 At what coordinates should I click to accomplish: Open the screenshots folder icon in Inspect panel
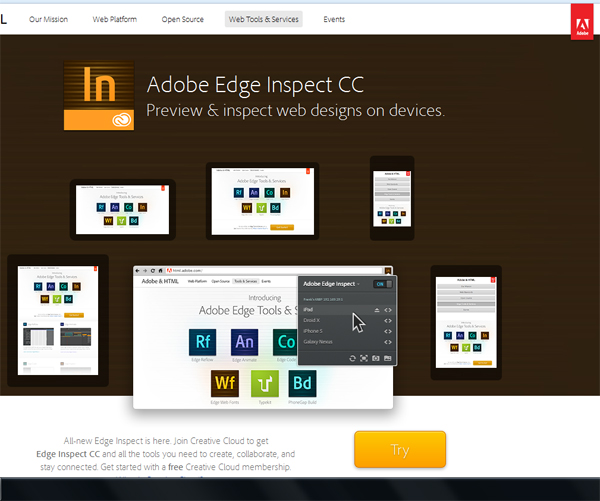[388, 358]
